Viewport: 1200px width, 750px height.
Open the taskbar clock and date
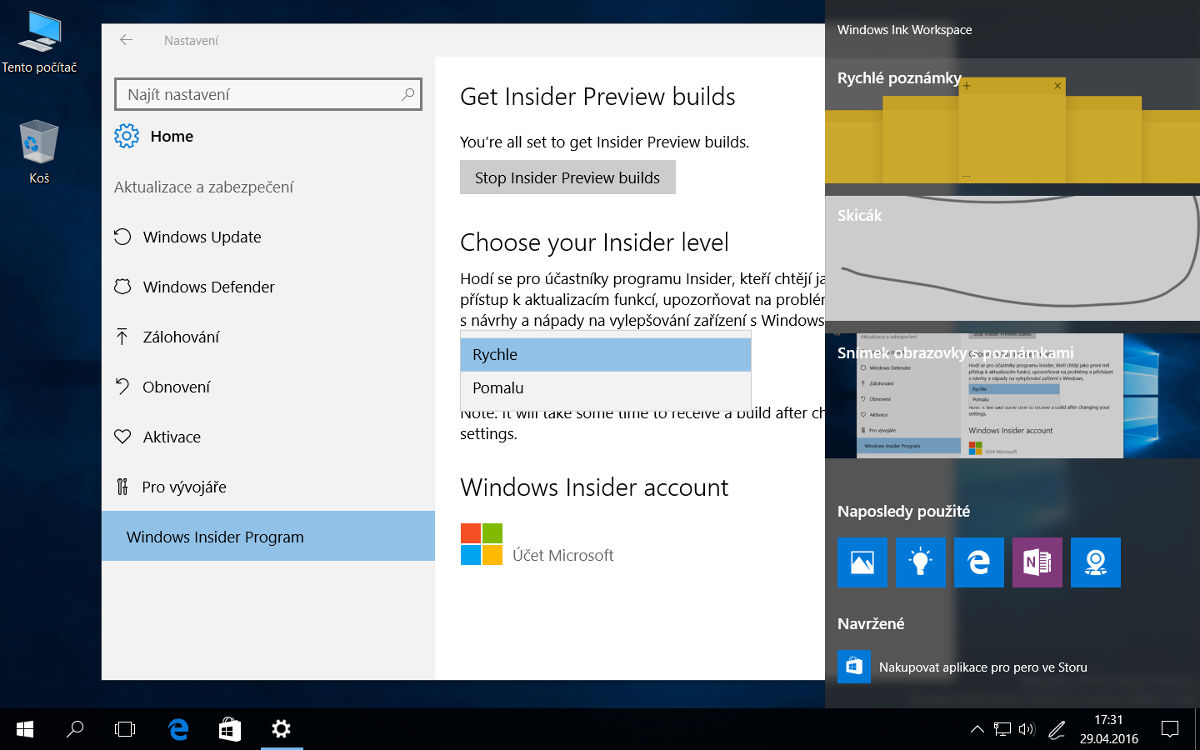[1108, 729]
